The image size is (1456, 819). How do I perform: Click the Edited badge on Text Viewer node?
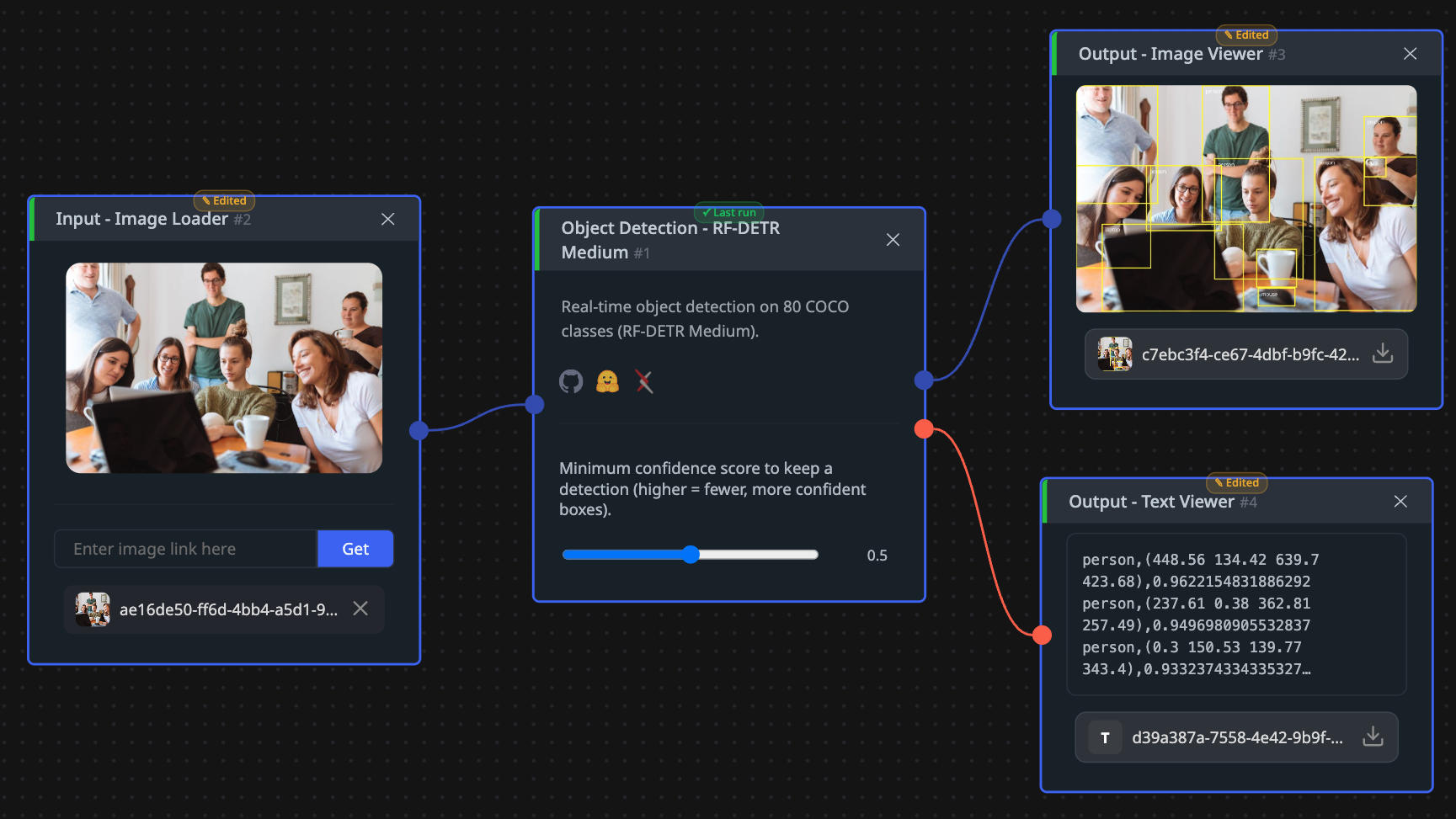(1237, 482)
